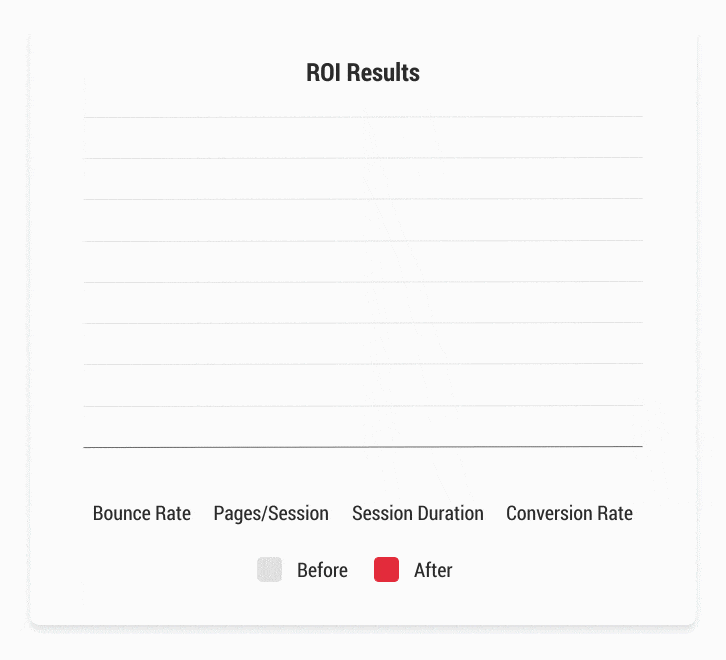
Task: Click the page background outside the chart card
Action: click(x=363, y=646)
